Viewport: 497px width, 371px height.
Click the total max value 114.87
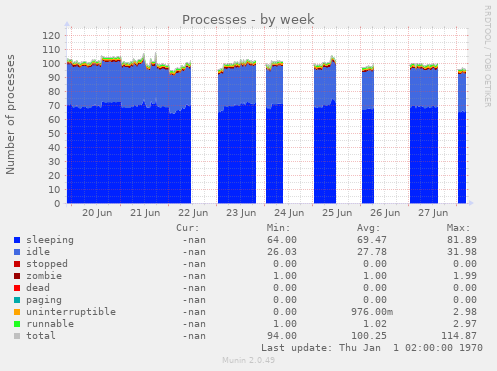pos(459,336)
